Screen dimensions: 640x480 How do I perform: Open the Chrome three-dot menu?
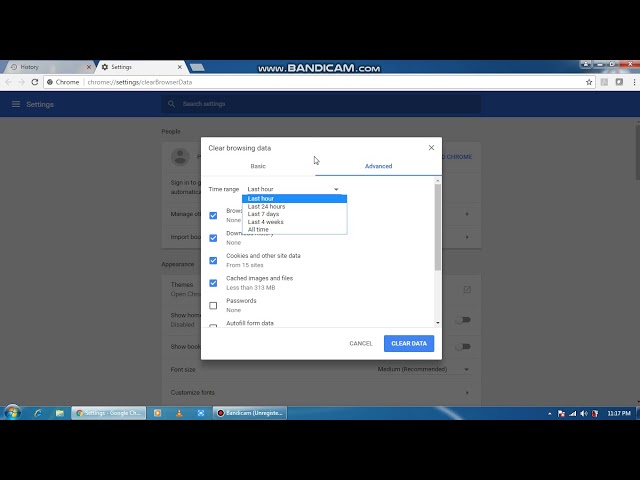coord(634,82)
